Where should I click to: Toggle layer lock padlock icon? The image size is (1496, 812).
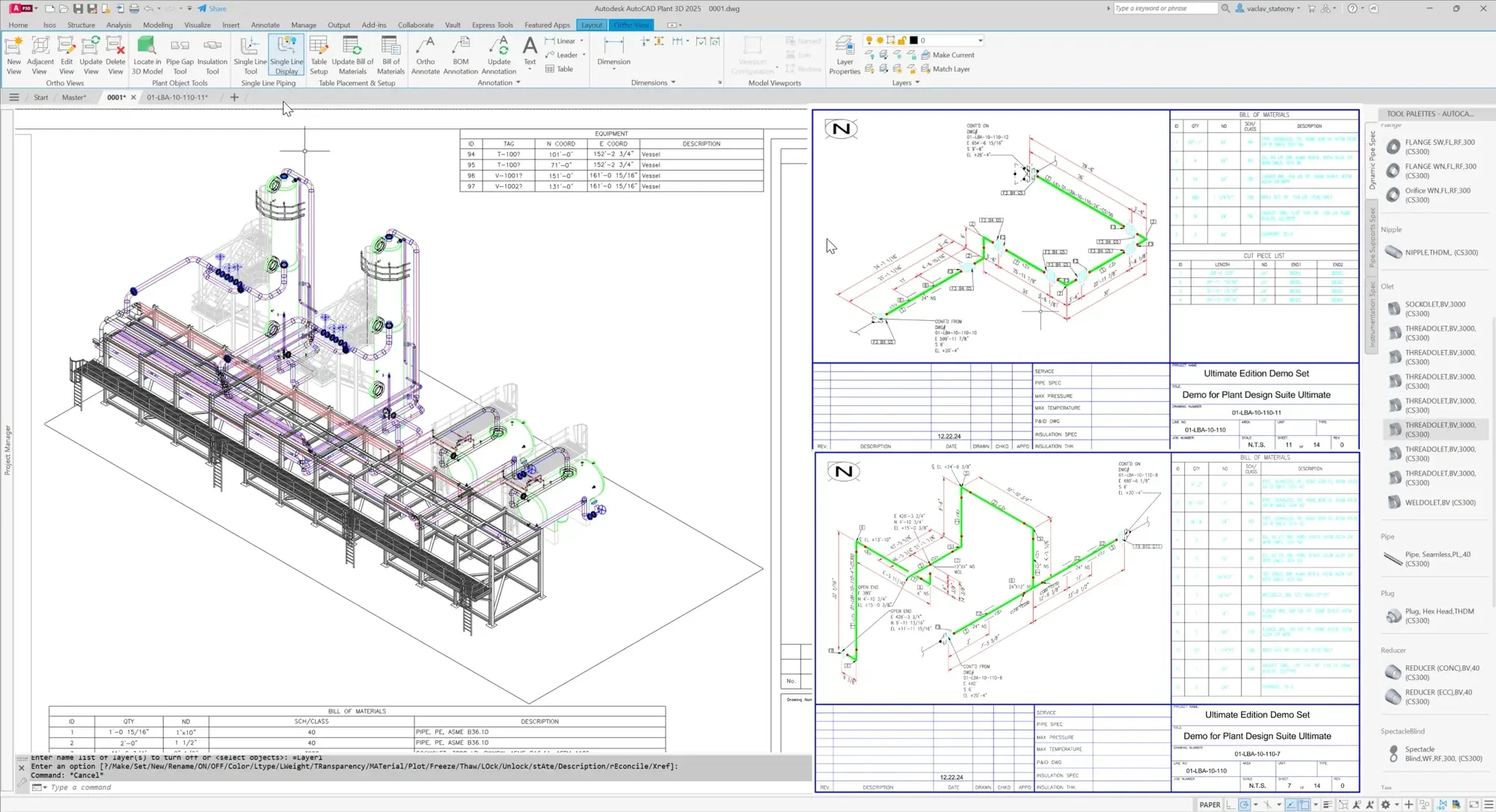[x=902, y=40]
